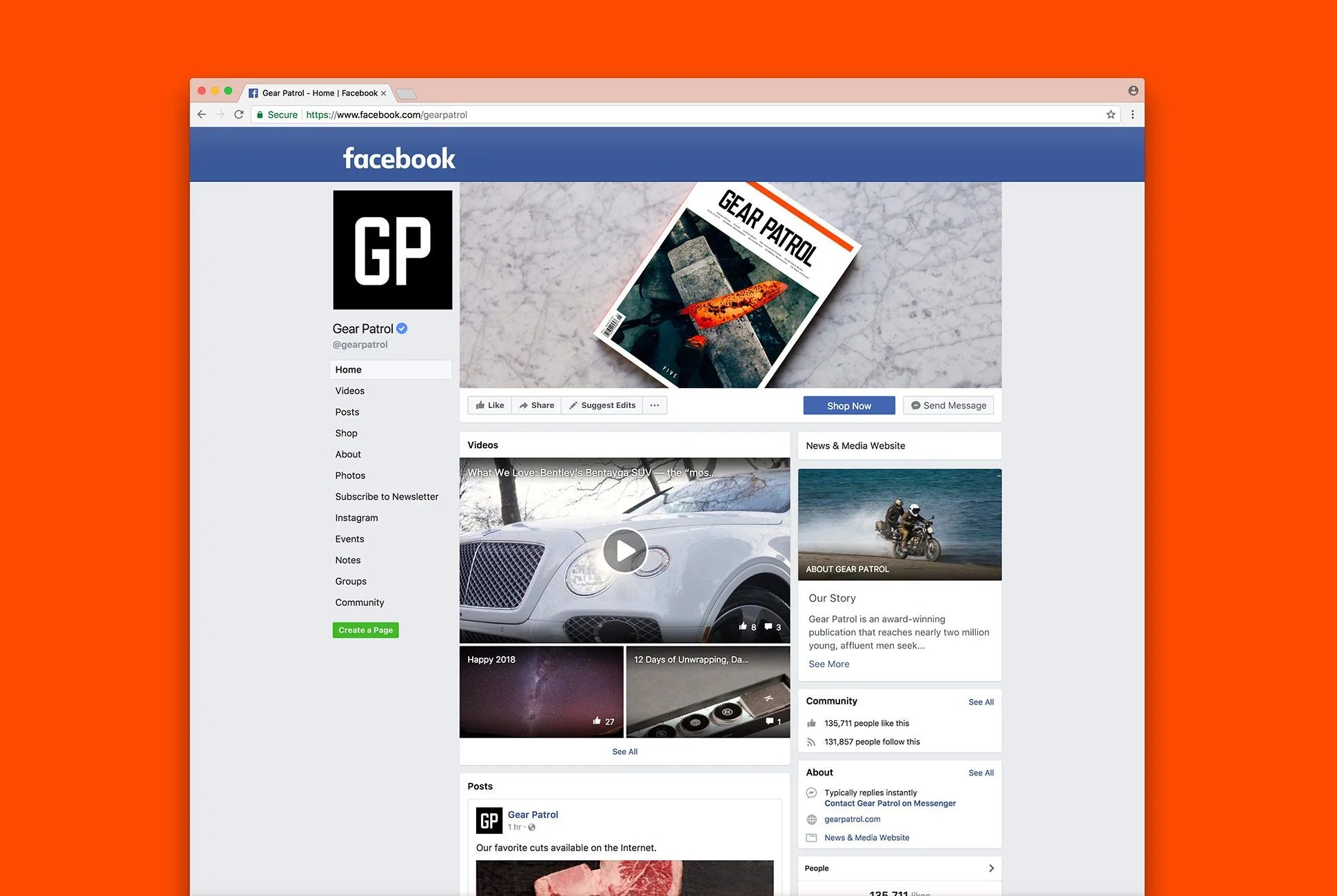The image size is (1337, 896).
Task: Toggle the bookmark star in the address bar
Action: pos(1110,114)
